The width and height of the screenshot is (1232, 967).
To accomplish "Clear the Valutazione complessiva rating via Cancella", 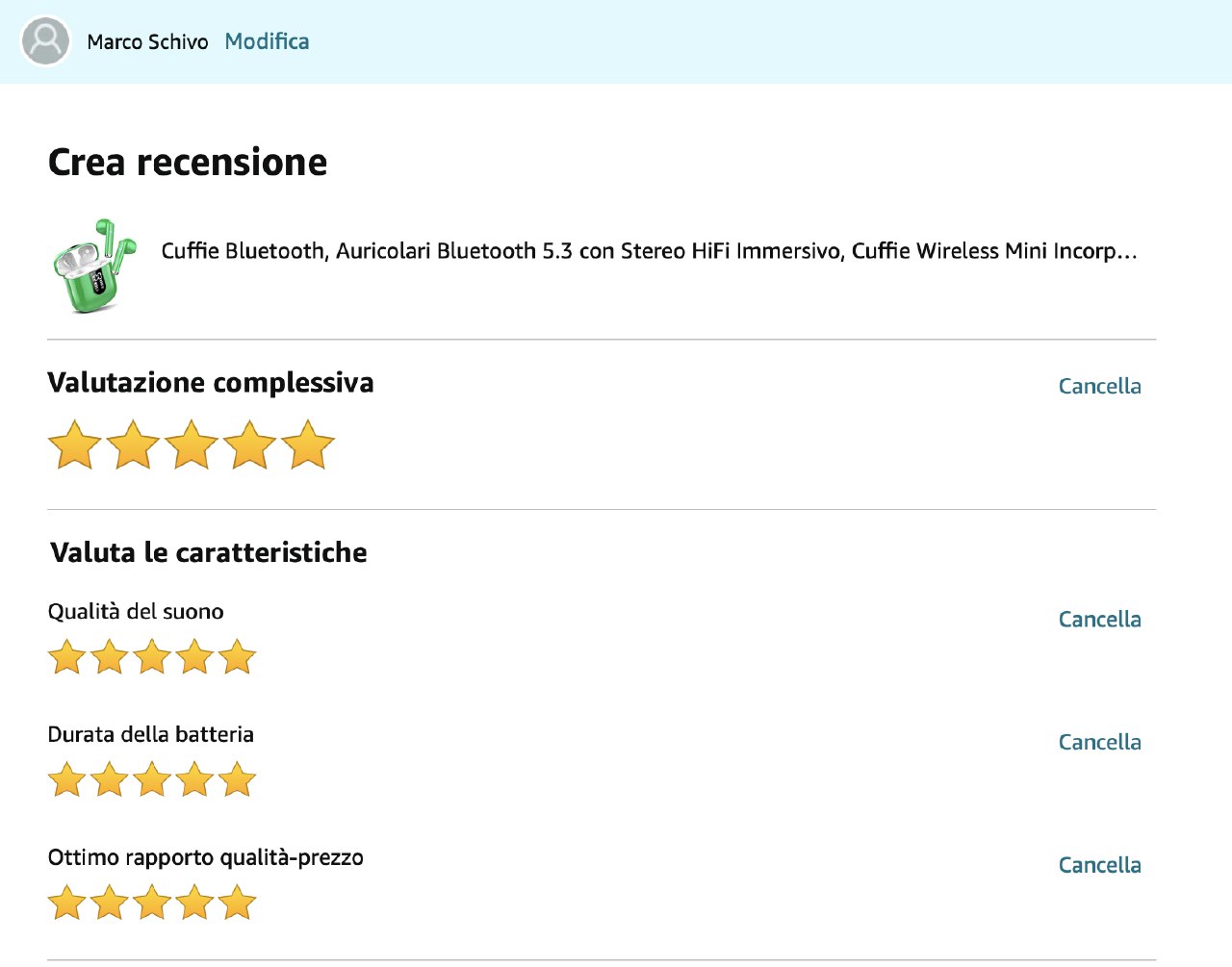I will click(x=1099, y=386).
